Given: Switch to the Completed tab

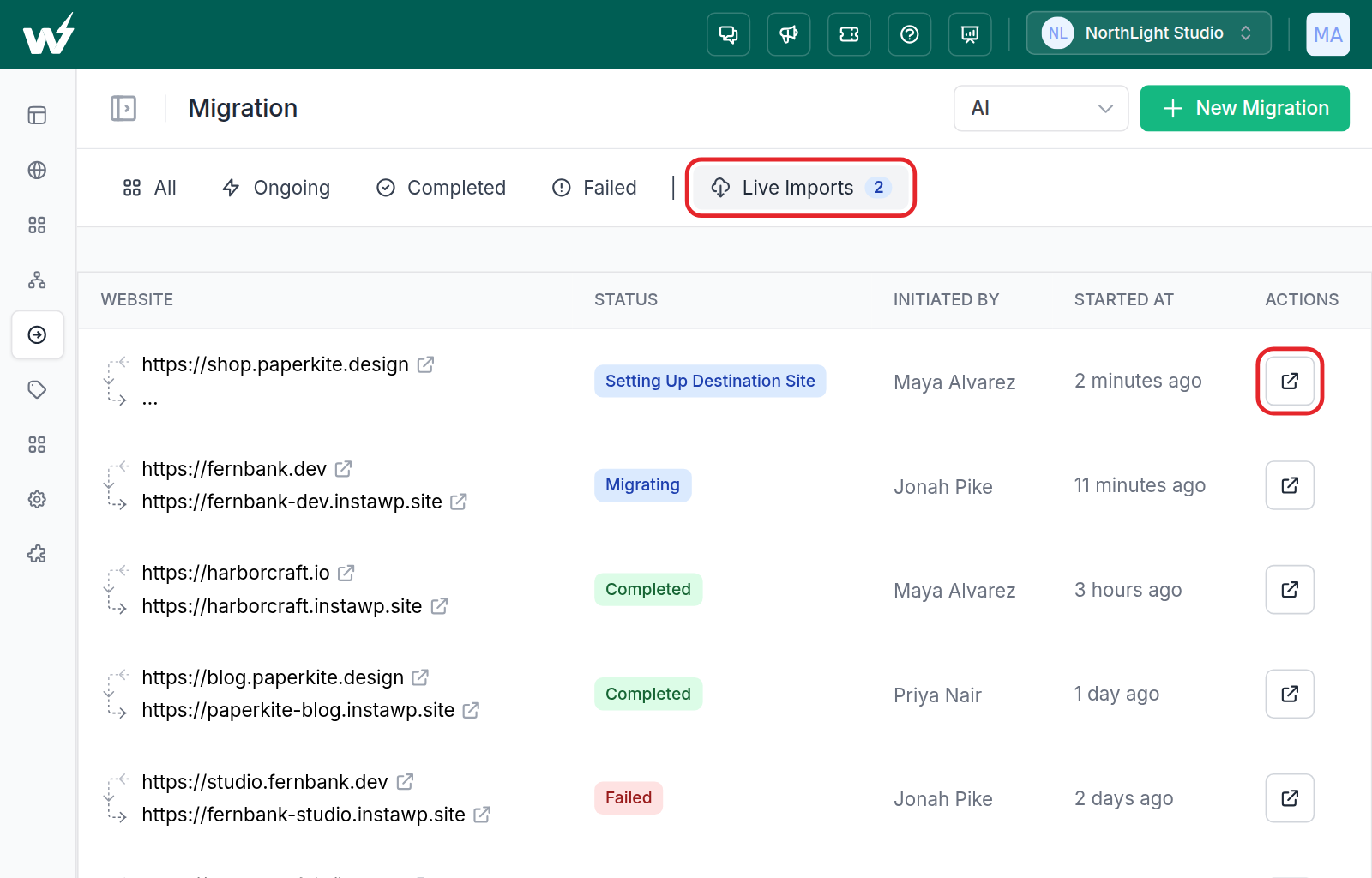Looking at the screenshot, I should click(x=442, y=188).
